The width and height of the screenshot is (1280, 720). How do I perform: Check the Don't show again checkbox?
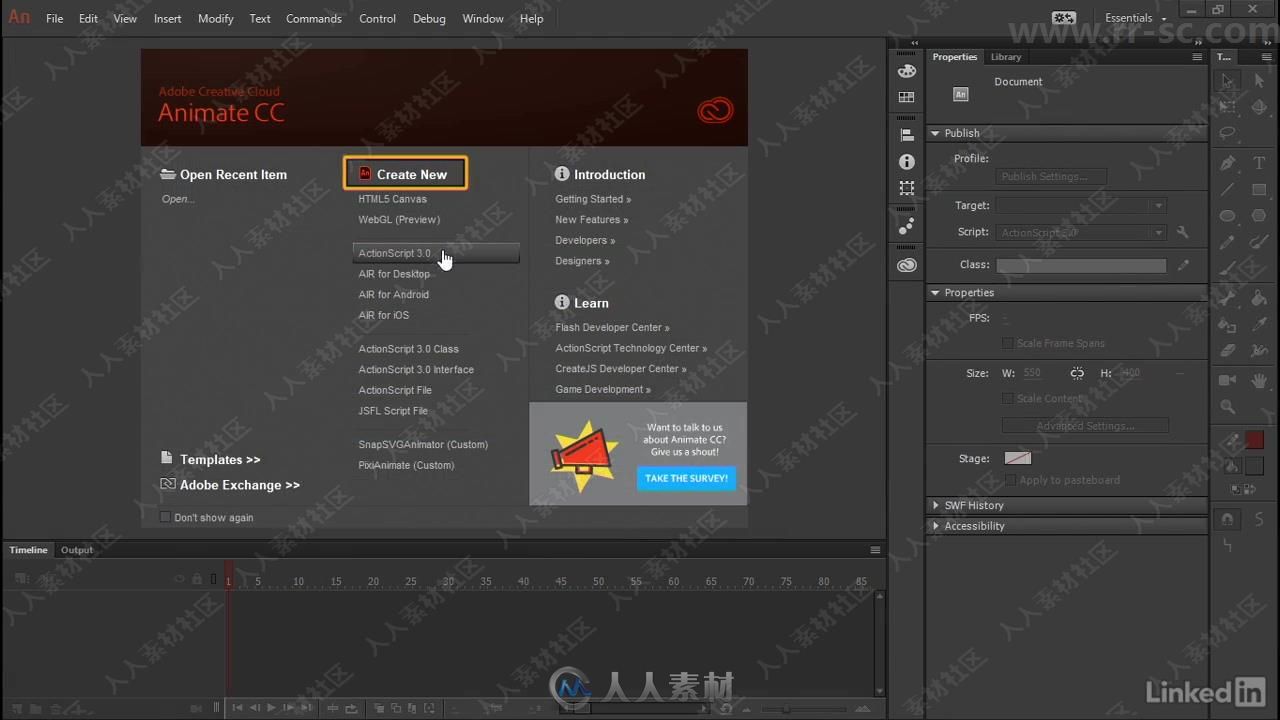tap(166, 517)
